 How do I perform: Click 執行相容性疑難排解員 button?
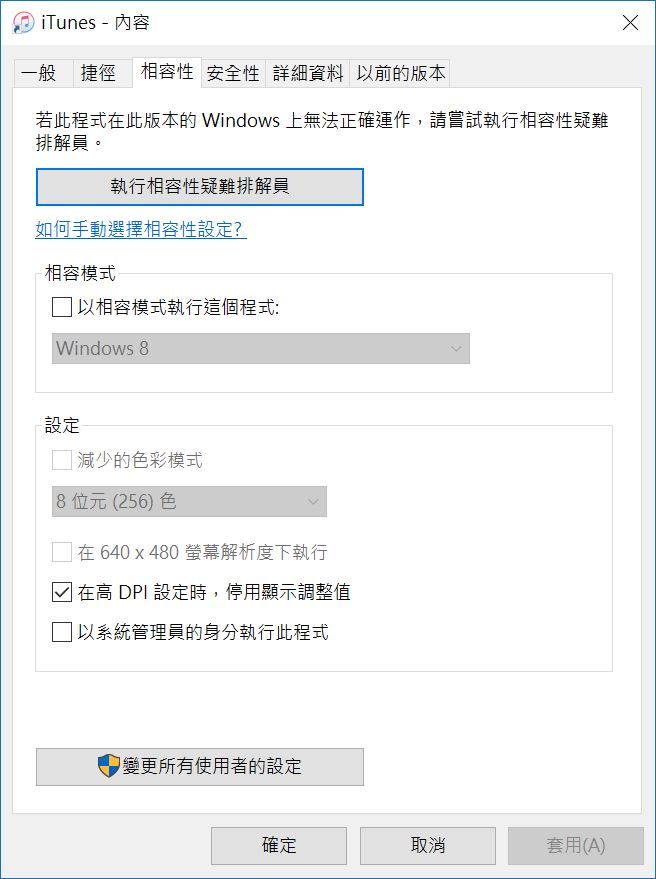click(200, 187)
